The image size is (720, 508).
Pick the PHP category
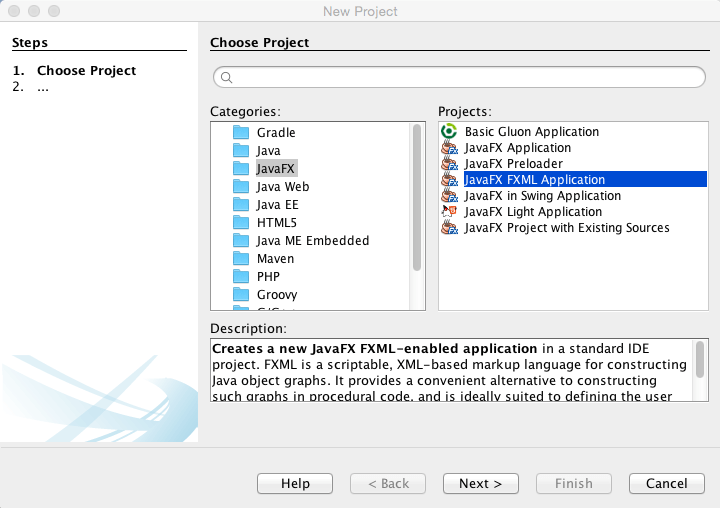(268, 277)
